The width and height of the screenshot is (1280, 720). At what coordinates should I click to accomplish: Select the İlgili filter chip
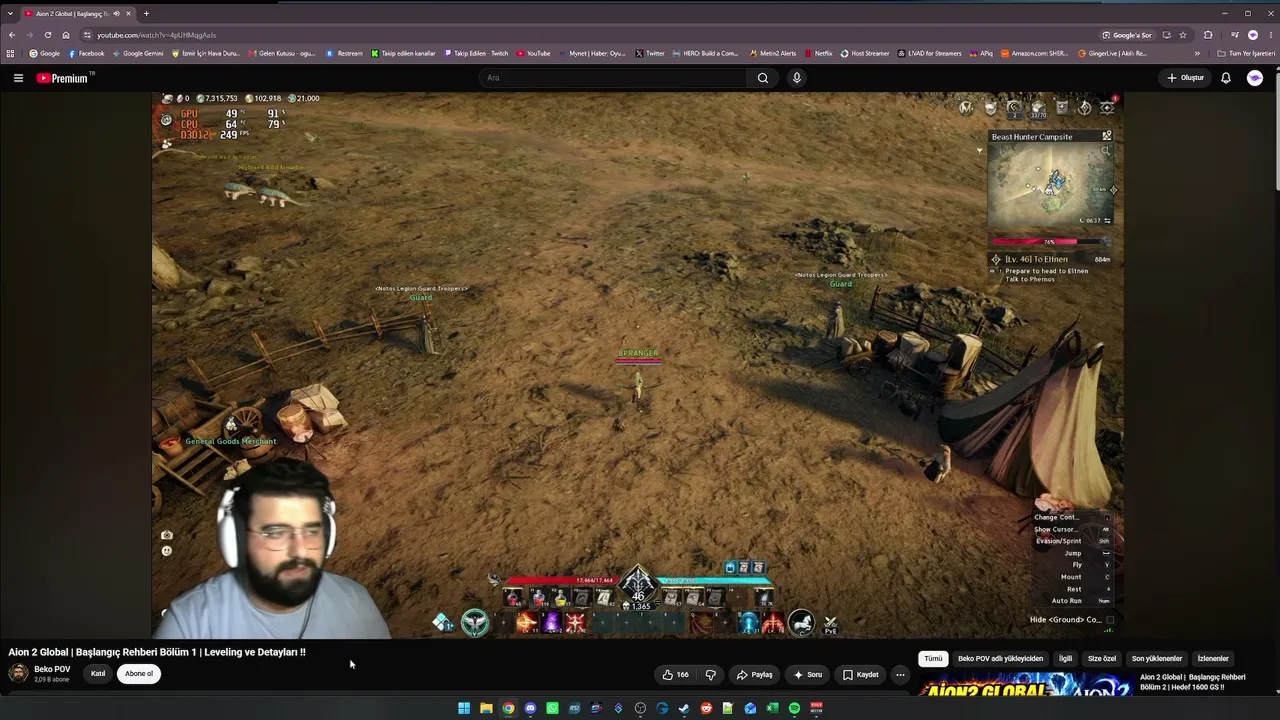coord(1065,659)
